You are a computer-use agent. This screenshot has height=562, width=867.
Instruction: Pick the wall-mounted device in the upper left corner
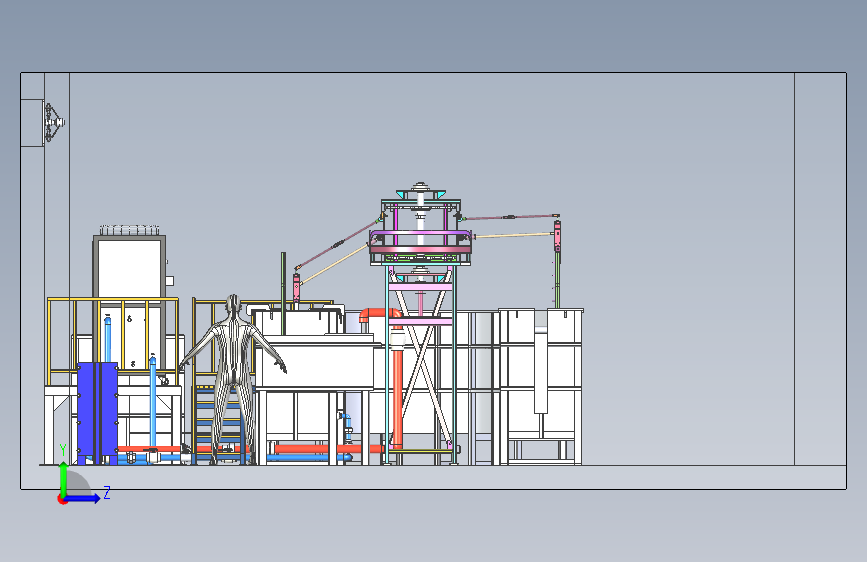(54, 122)
